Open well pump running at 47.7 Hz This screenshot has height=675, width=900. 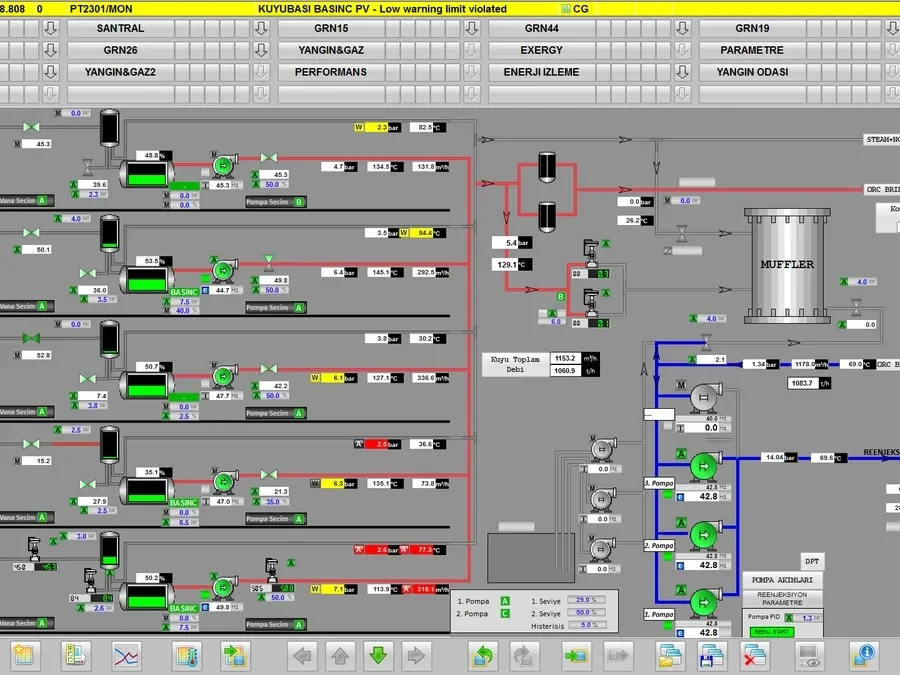tap(224, 377)
